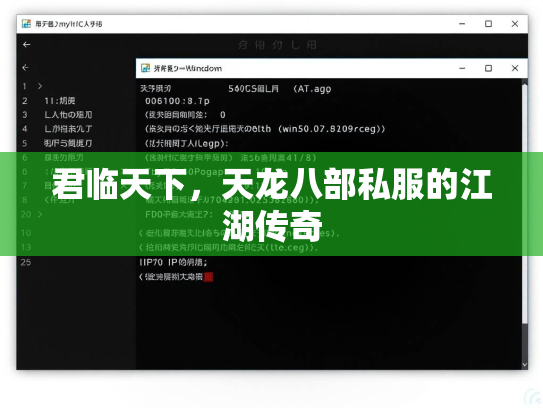Click the line starting with "IIP70 IP"
543x408 pixels.
pyautogui.click(x=173, y=262)
